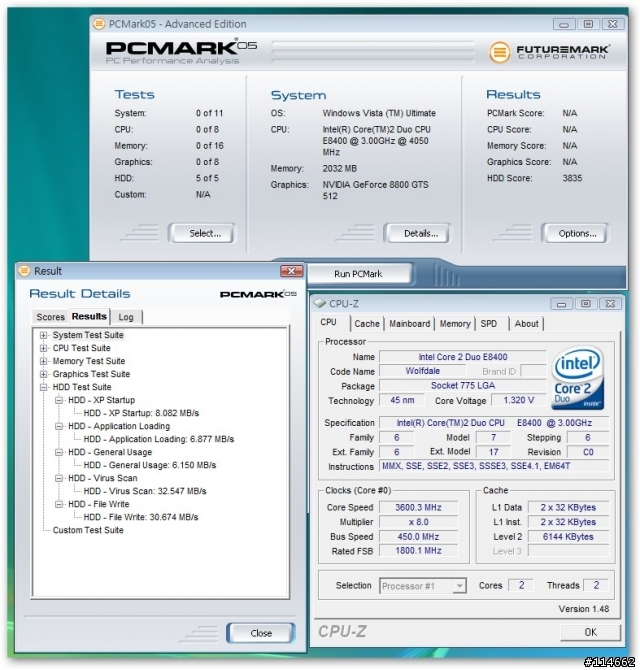Click the Futuremark Corporation logo icon
Viewport: 640px width, 670px height.
tap(499, 52)
